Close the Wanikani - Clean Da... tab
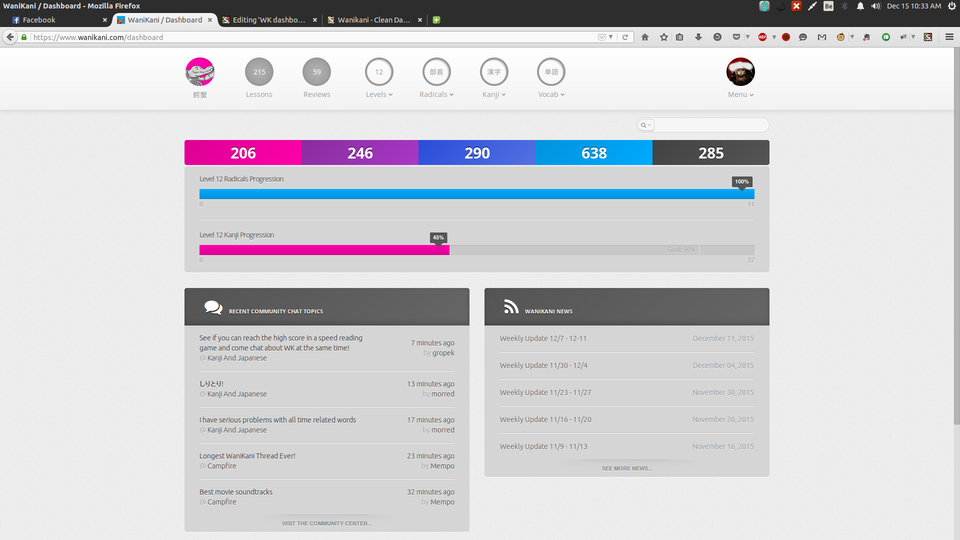The image size is (960, 540). 419,20
